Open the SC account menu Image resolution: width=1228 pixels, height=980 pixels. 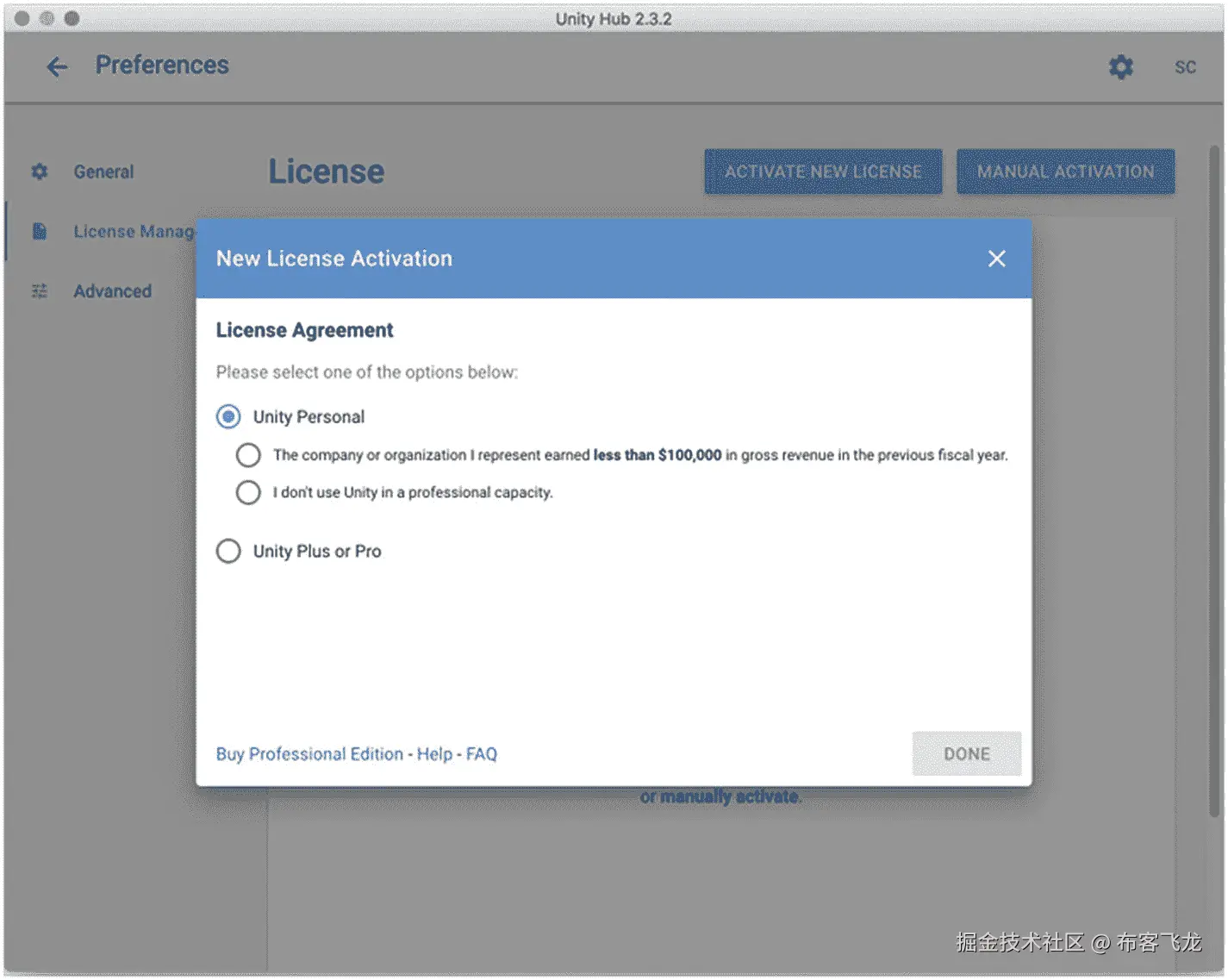1185,67
